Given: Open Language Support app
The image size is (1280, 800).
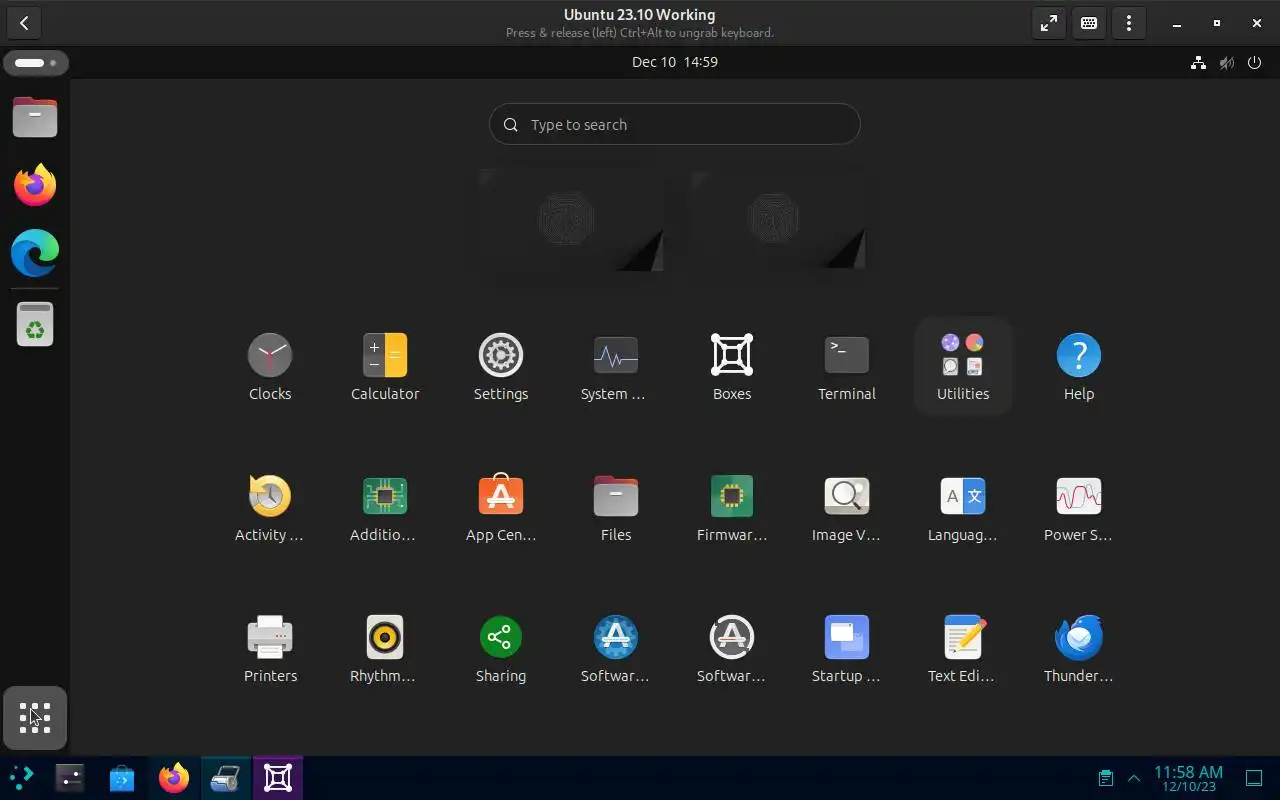Looking at the screenshot, I should pos(963,508).
